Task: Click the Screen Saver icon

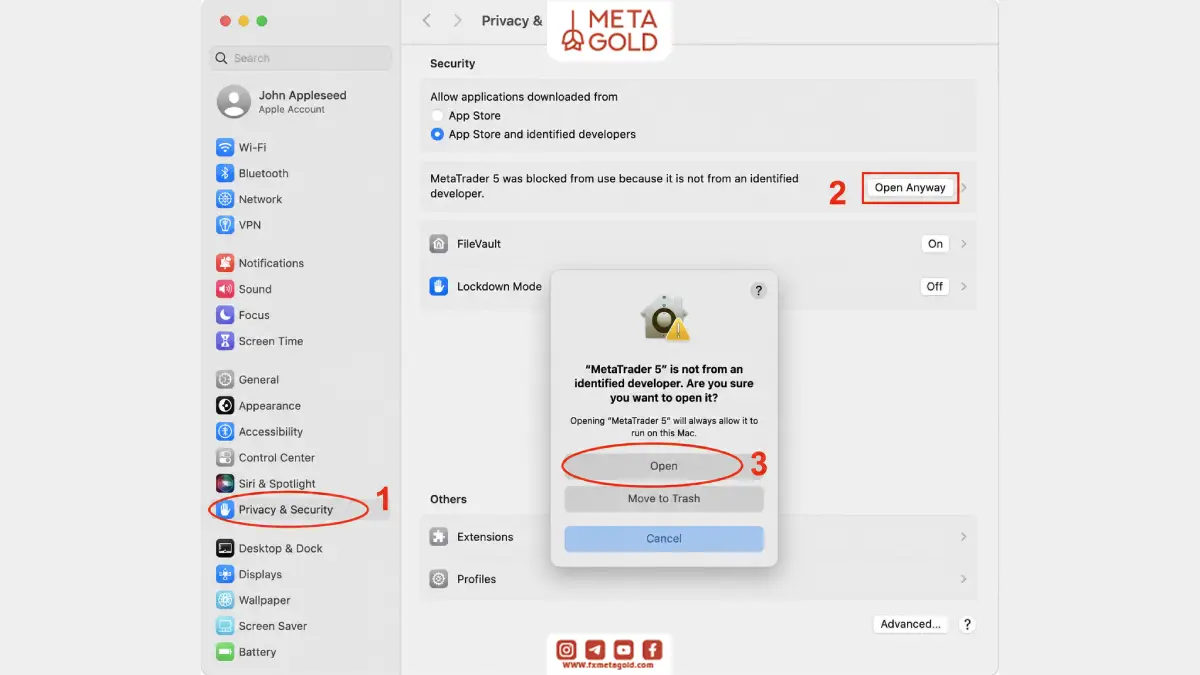Action: point(225,626)
